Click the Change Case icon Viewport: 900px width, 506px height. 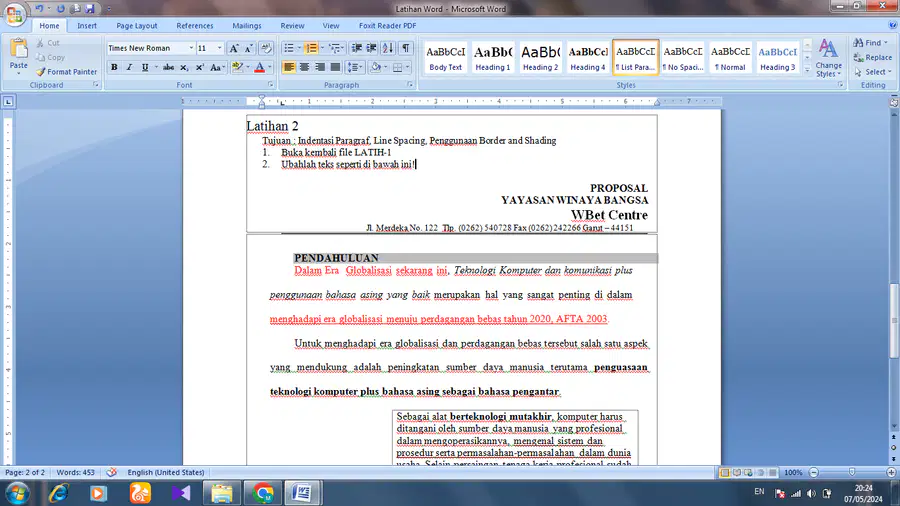(x=216, y=68)
